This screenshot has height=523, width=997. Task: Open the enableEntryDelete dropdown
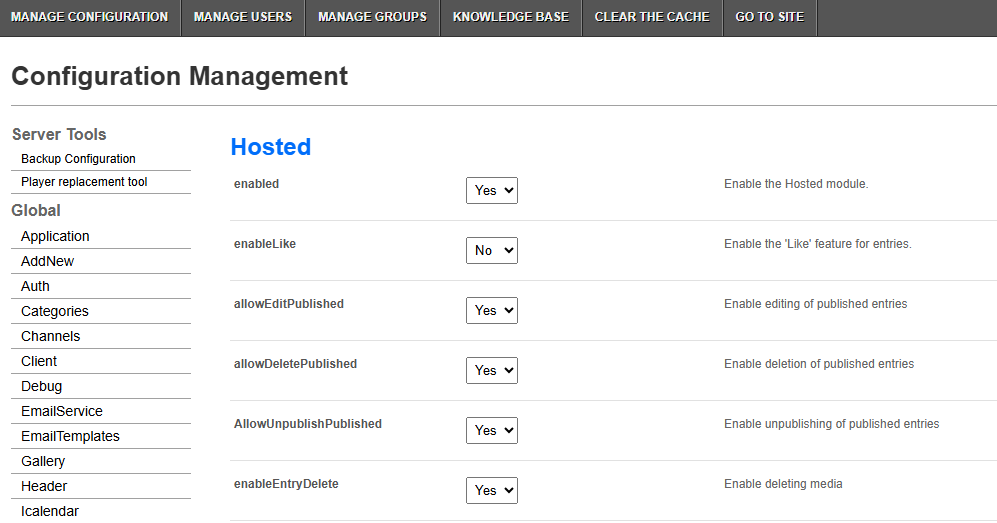coord(492,491)
